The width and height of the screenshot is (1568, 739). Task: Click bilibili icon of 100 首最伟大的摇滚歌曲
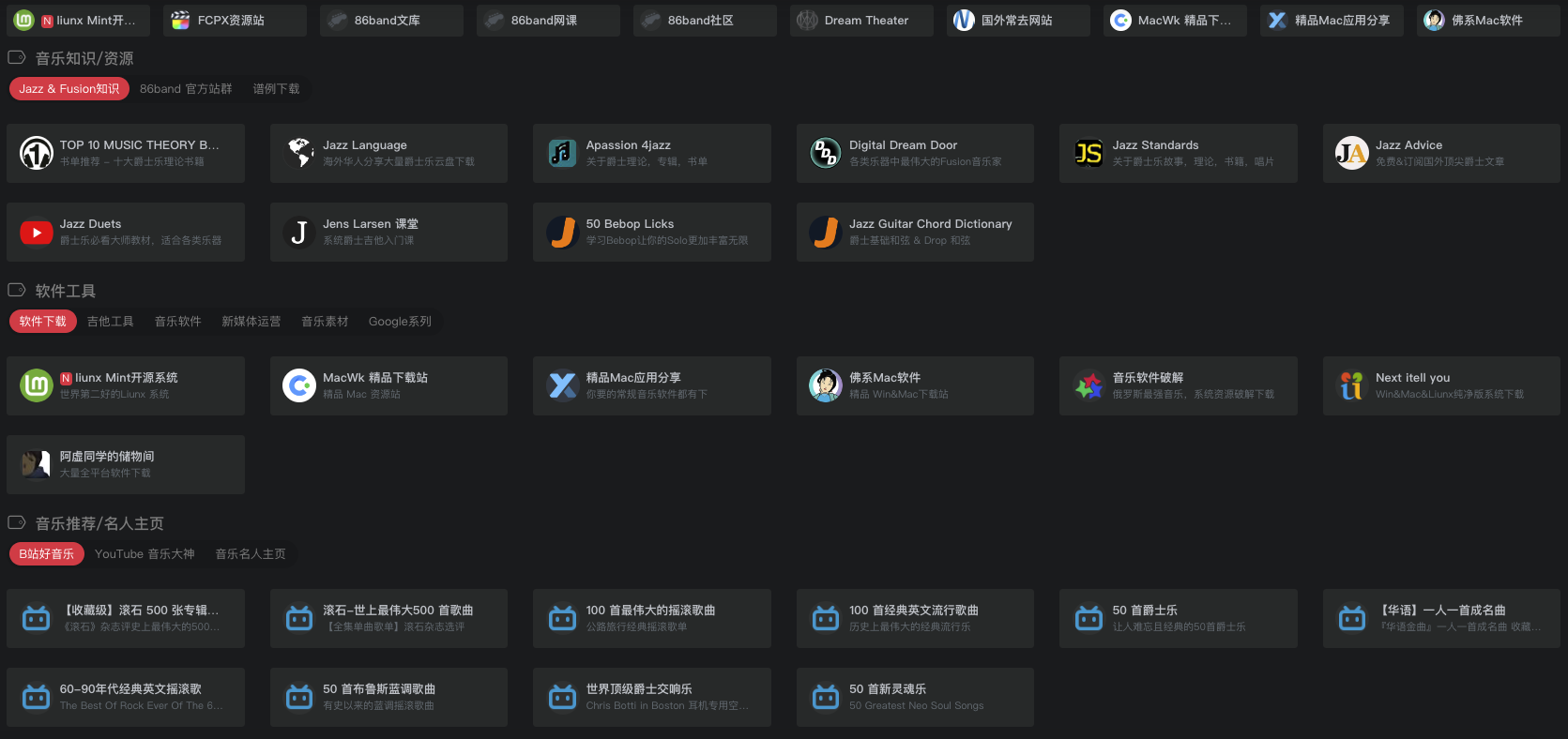click(563, 618)
